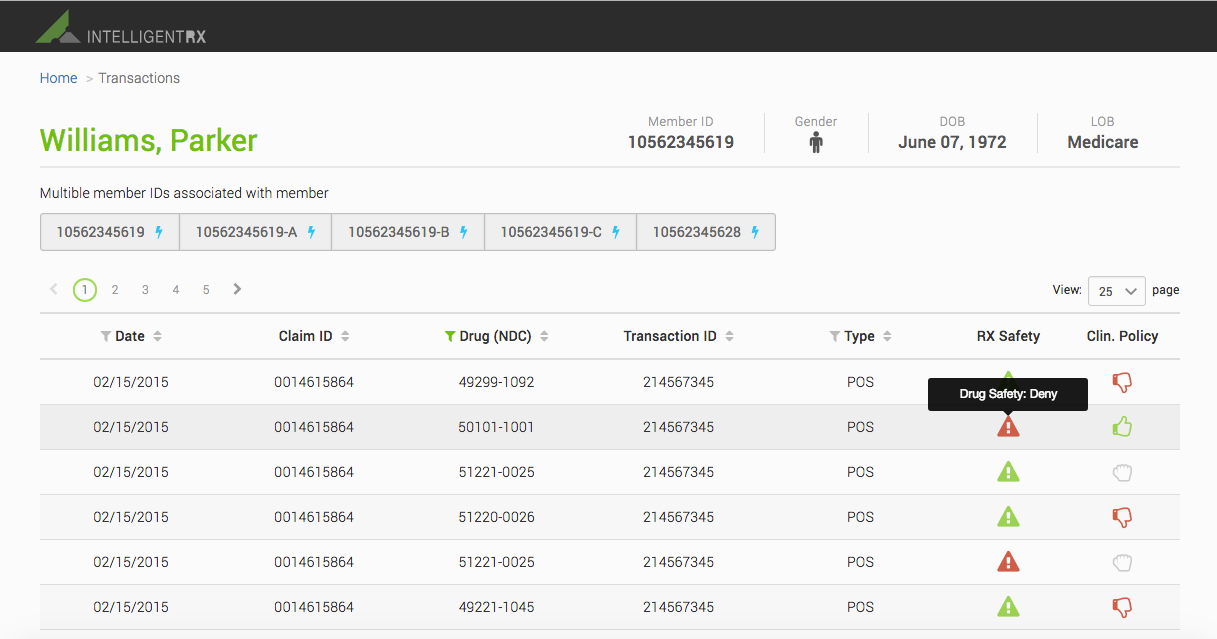Click the green RX Safety warning for 49221-1045
This screenshot has height=639, width=1217.
(x=1008, y=607)
